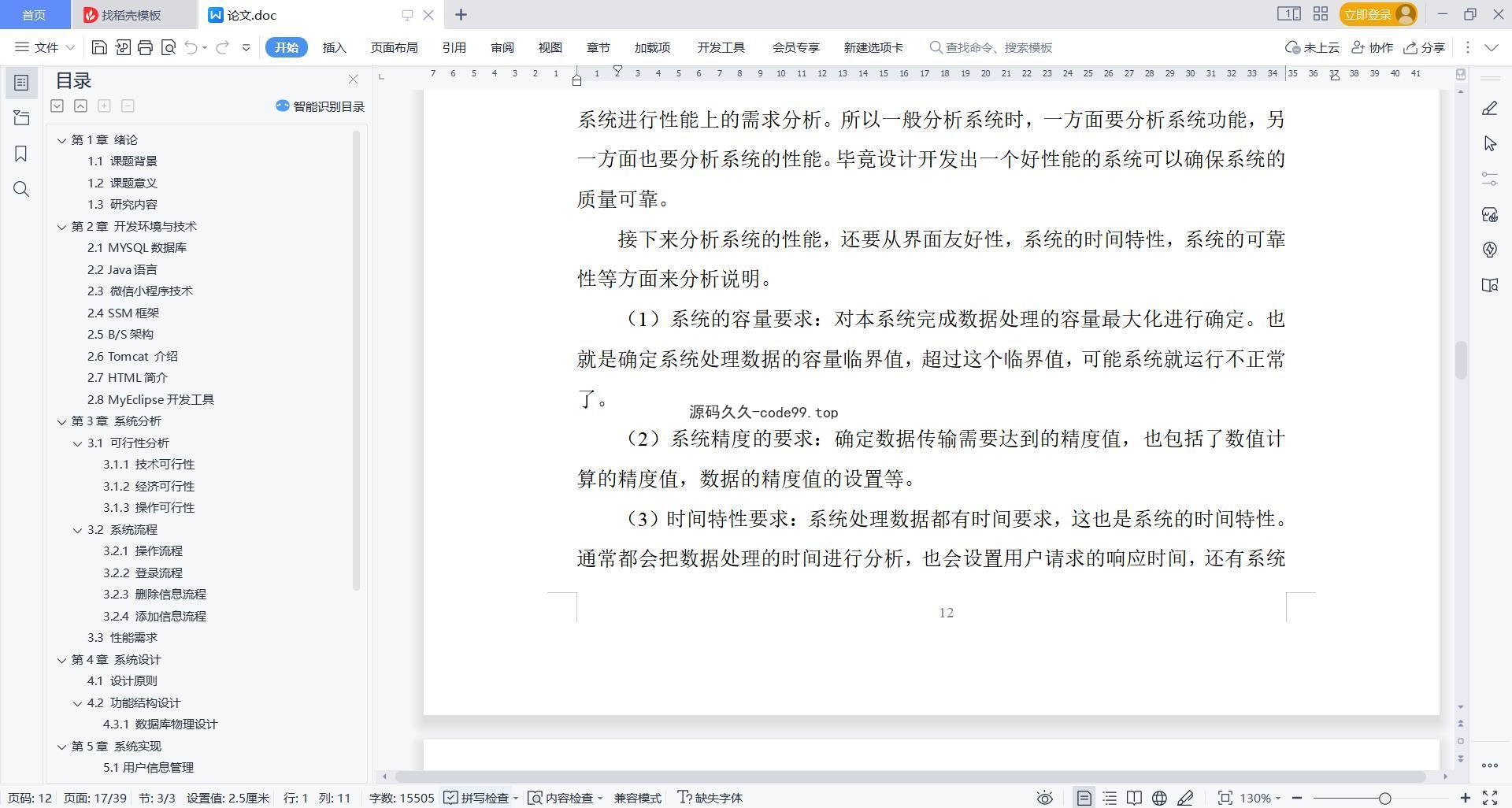This screenshot has width=1512, height=808.
Task: Open the 引用 ribbon tab
Action: pos(454,48)
